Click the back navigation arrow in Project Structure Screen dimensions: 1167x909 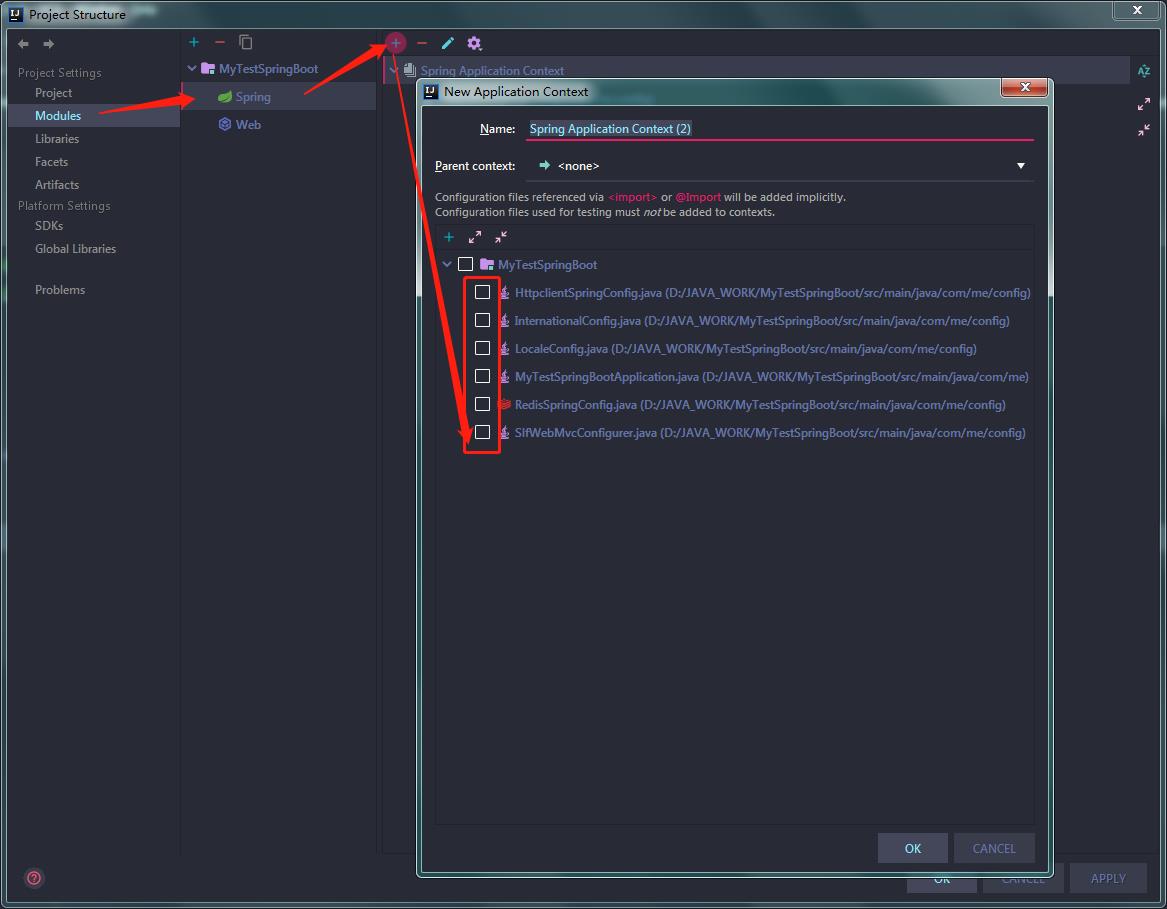(x=23, y=44)
